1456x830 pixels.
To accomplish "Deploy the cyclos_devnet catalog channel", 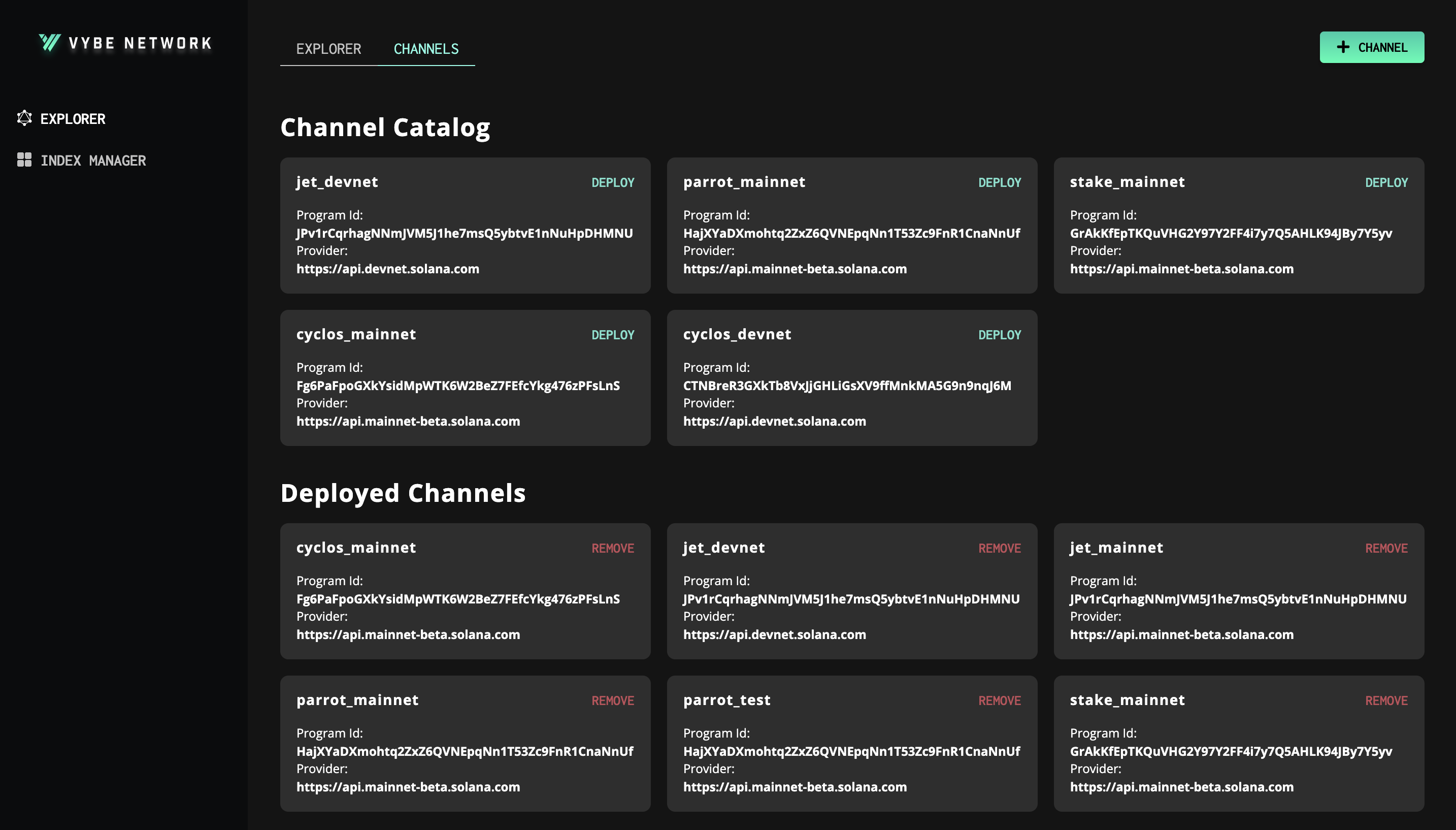I will pos(999,335).
